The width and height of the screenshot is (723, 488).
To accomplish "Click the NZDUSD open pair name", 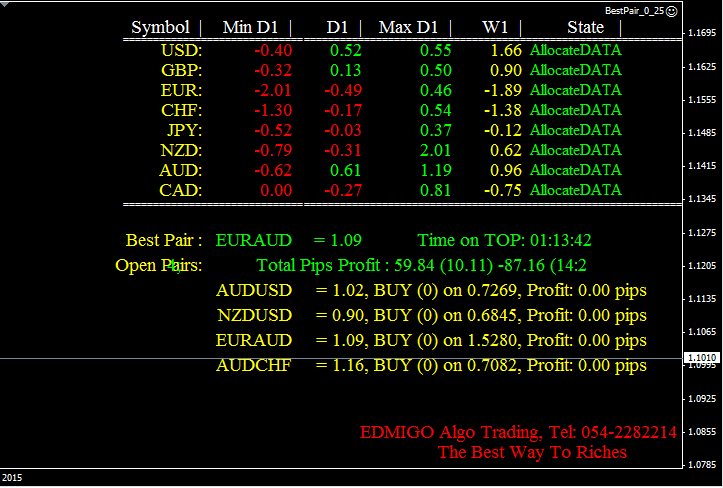I will (x=255, y=315).
